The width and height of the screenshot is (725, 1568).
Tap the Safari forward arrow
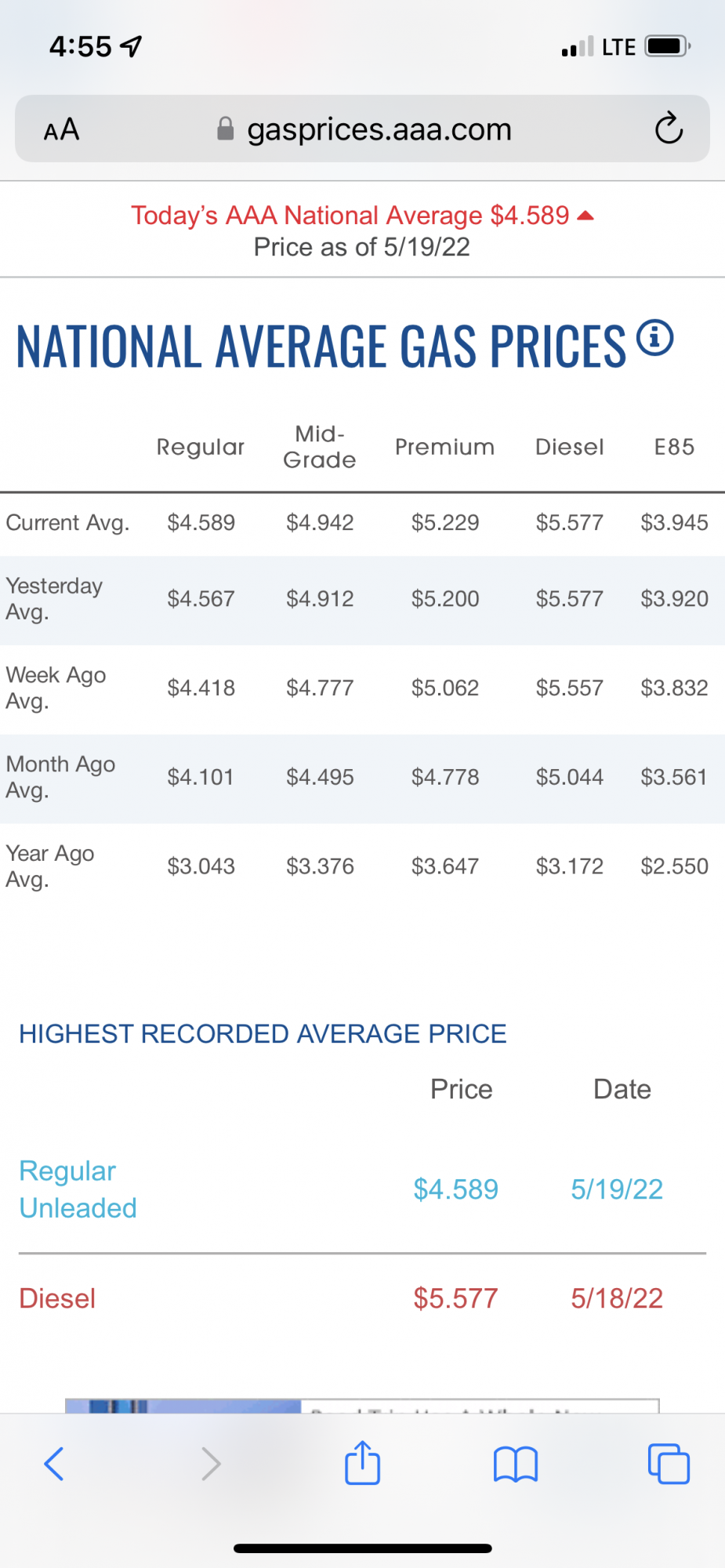[x=210, y=1463]
